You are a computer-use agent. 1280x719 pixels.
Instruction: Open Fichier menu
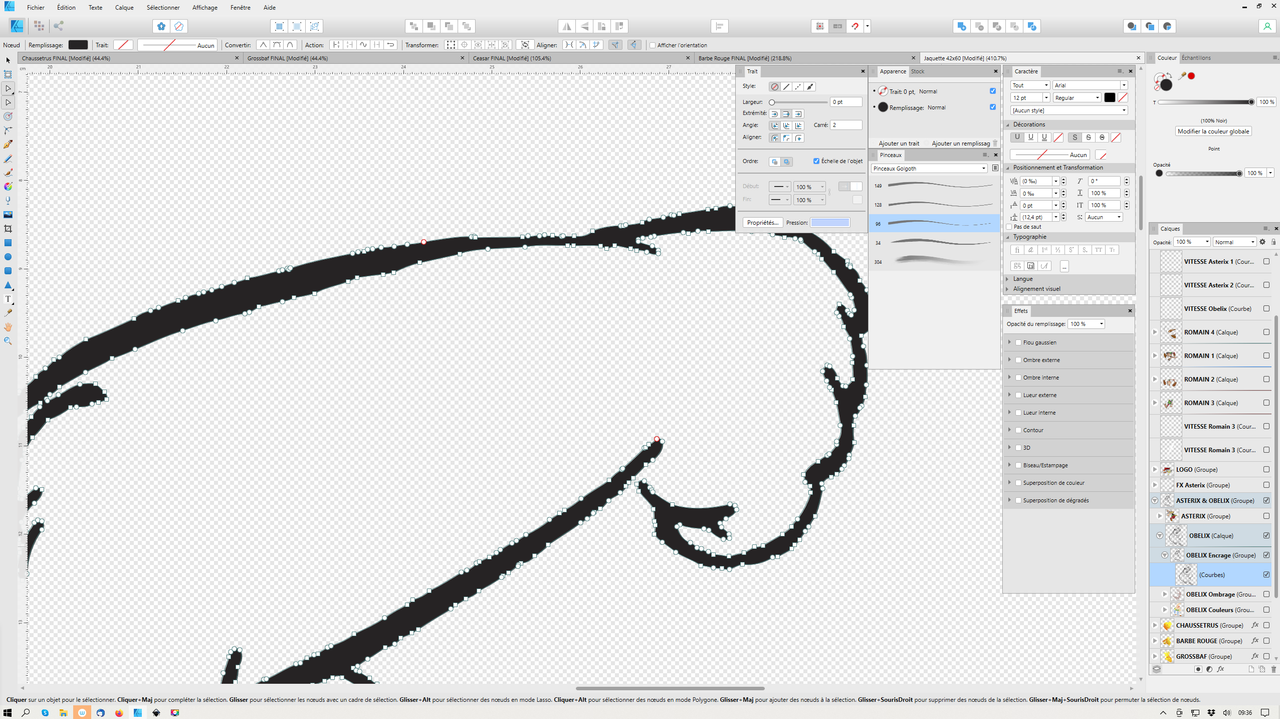click(x=36, y=7)
